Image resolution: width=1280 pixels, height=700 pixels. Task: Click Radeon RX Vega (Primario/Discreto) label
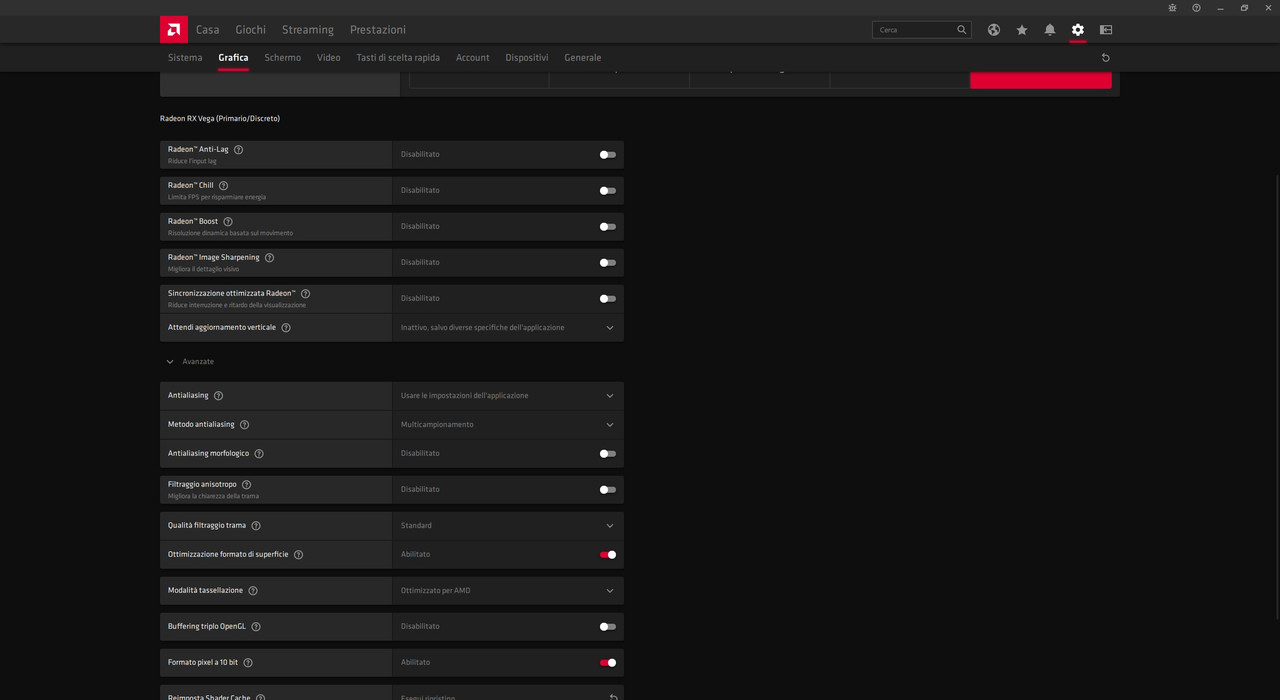coord(220,119)
